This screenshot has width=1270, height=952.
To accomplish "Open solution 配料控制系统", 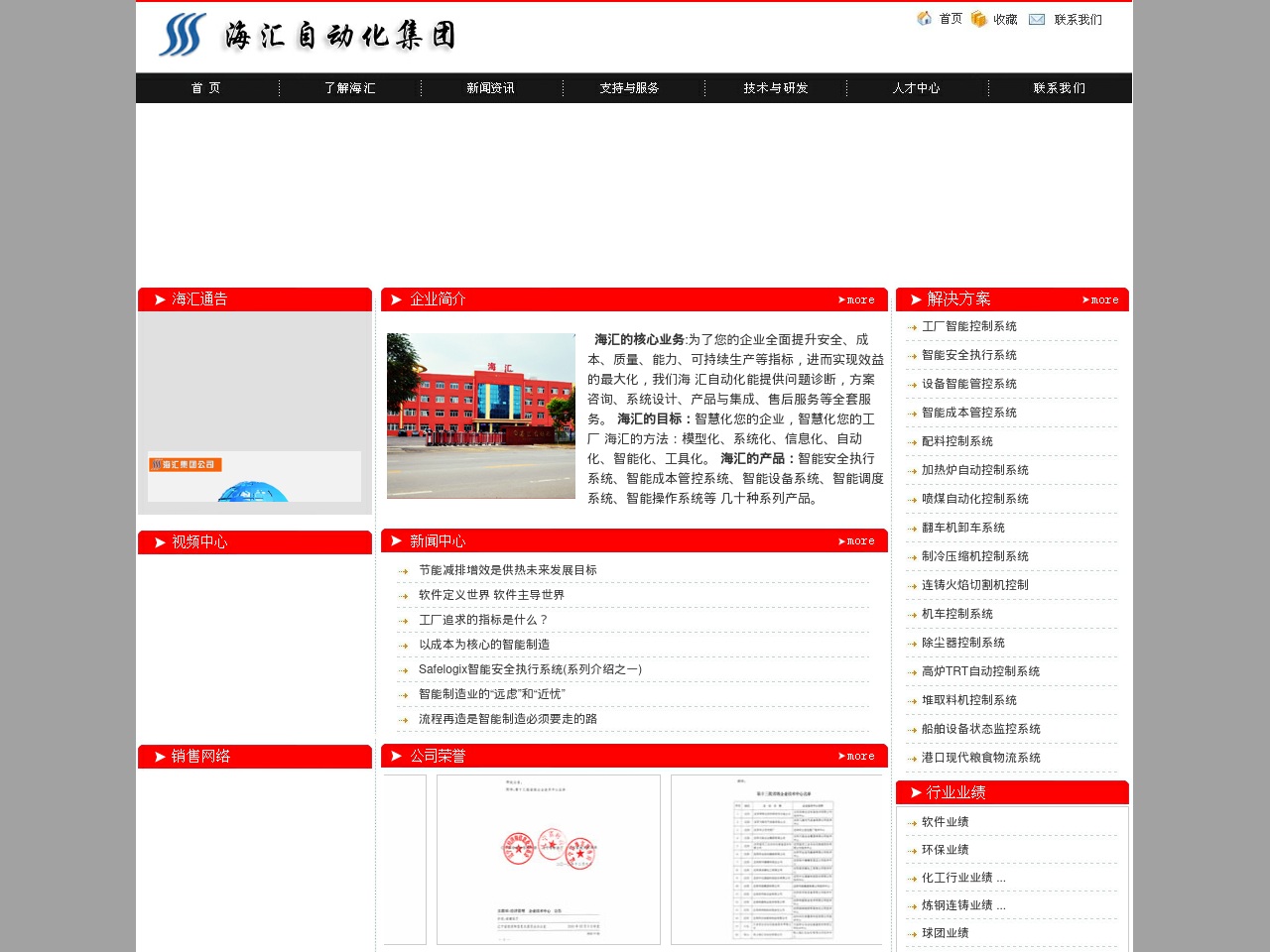I will coord(957,441).
